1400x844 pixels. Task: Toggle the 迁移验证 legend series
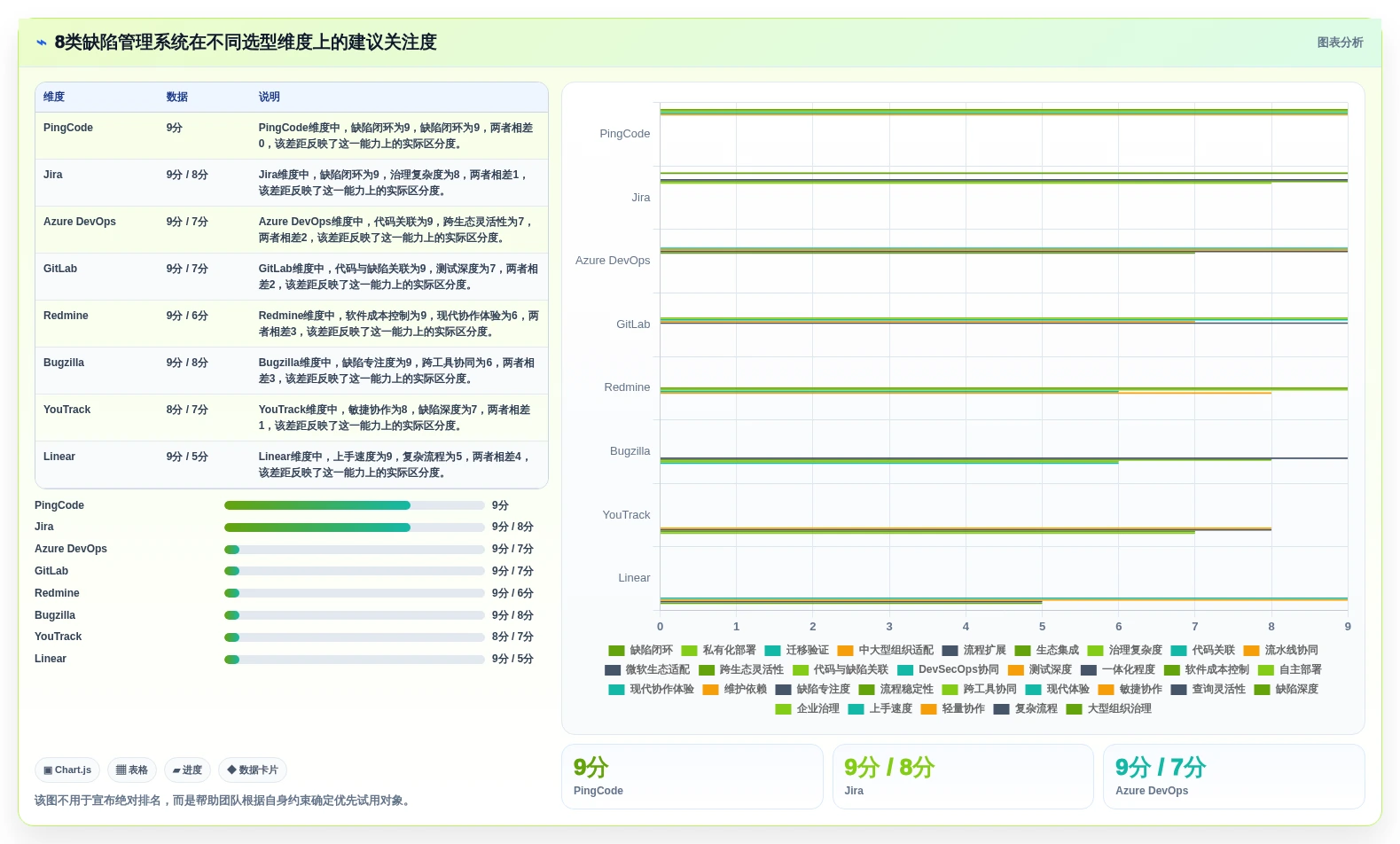(x=797, y=651)
